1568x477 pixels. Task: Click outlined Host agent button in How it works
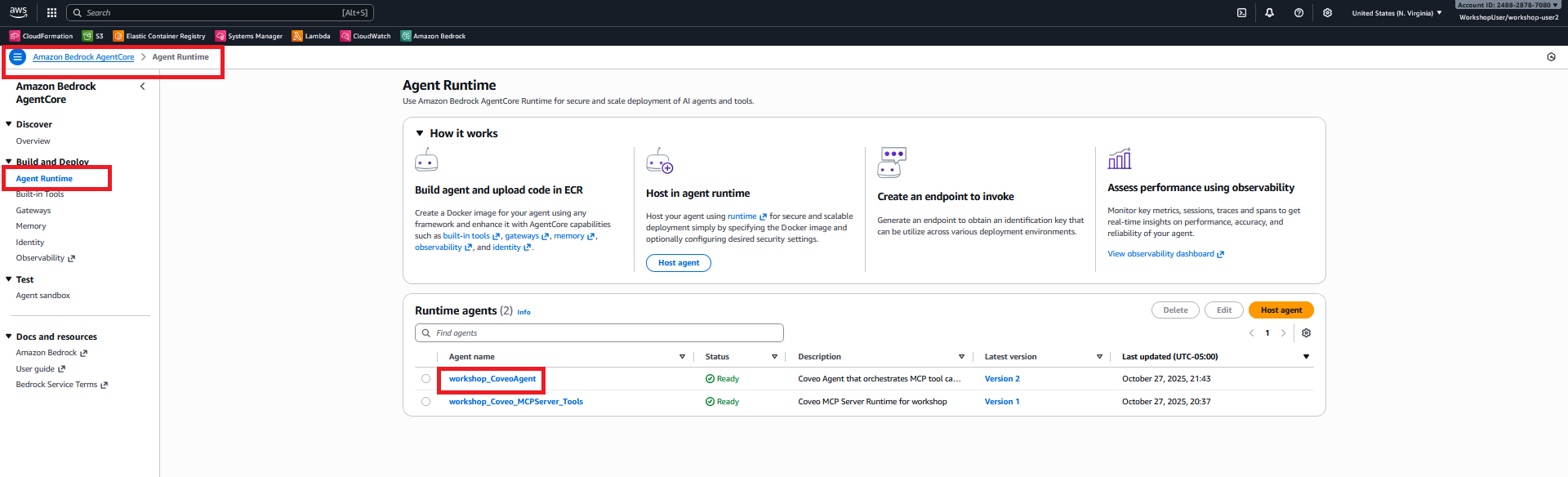coord(679,263)
